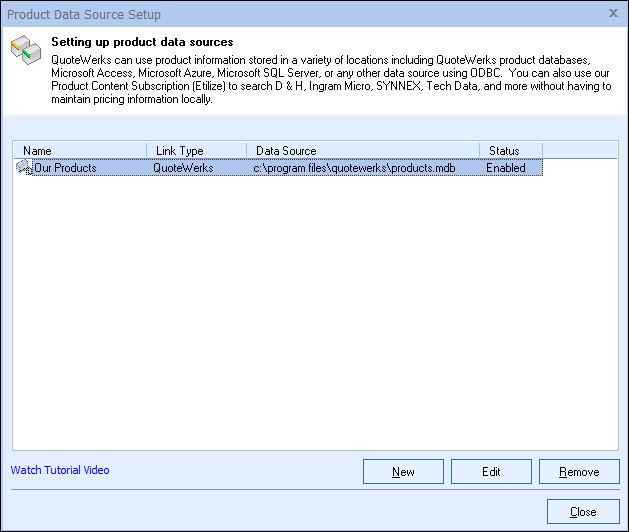Click the 'Setting up product data sources' heading
The width and height of the screenshot is (629, 532).
pyautogui.click(x=142, y=43)
